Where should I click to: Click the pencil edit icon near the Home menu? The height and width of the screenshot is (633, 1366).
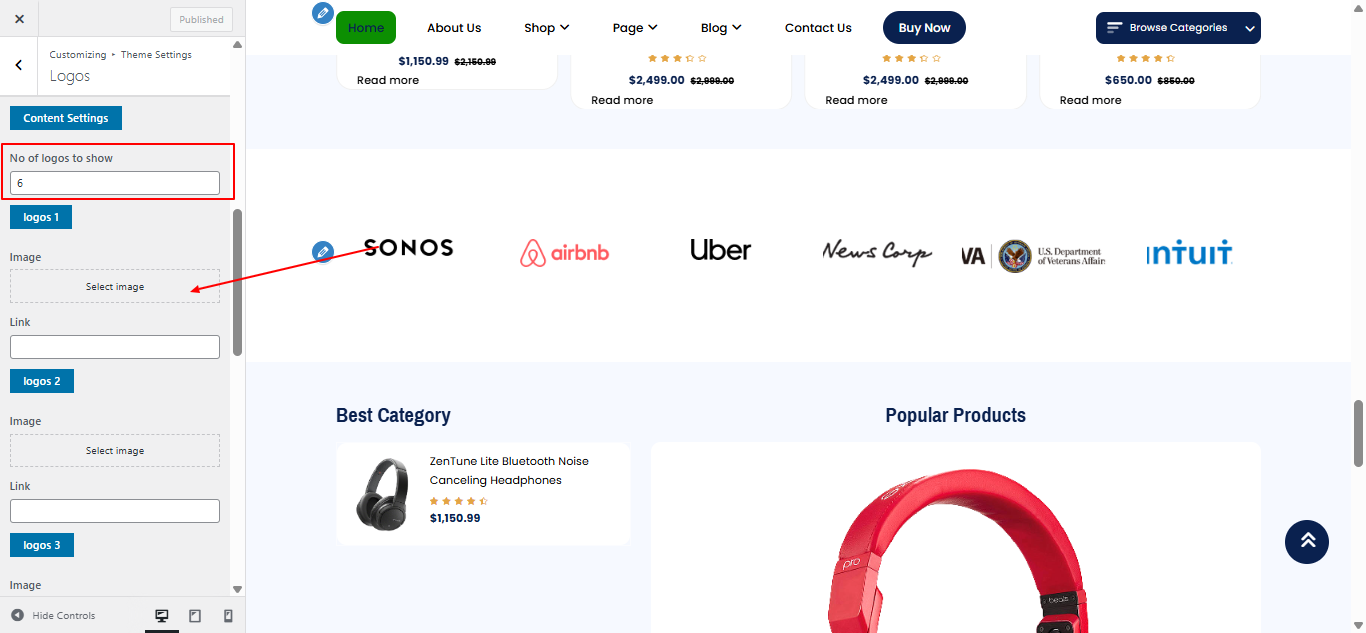tap(322, 13)
